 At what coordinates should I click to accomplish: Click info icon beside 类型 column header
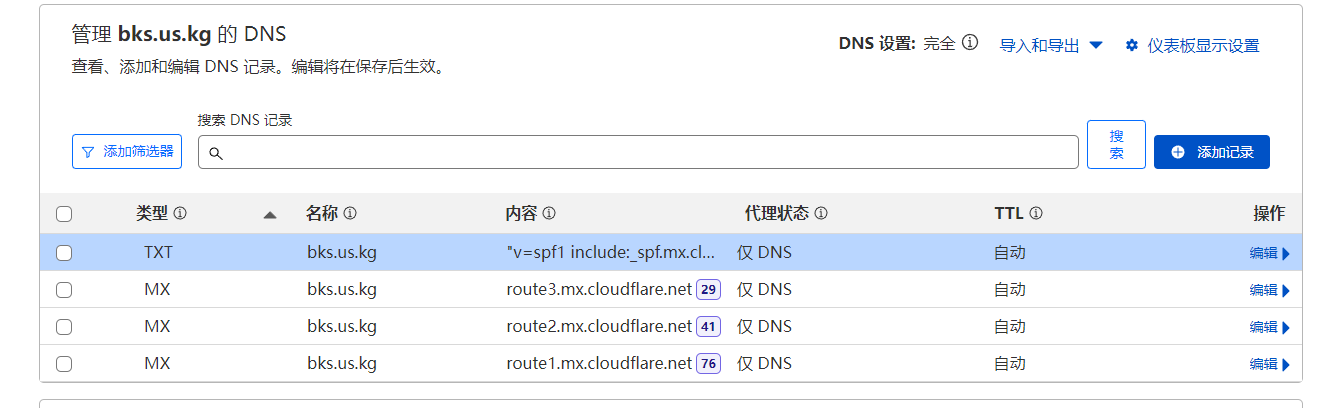coord(181,214)
